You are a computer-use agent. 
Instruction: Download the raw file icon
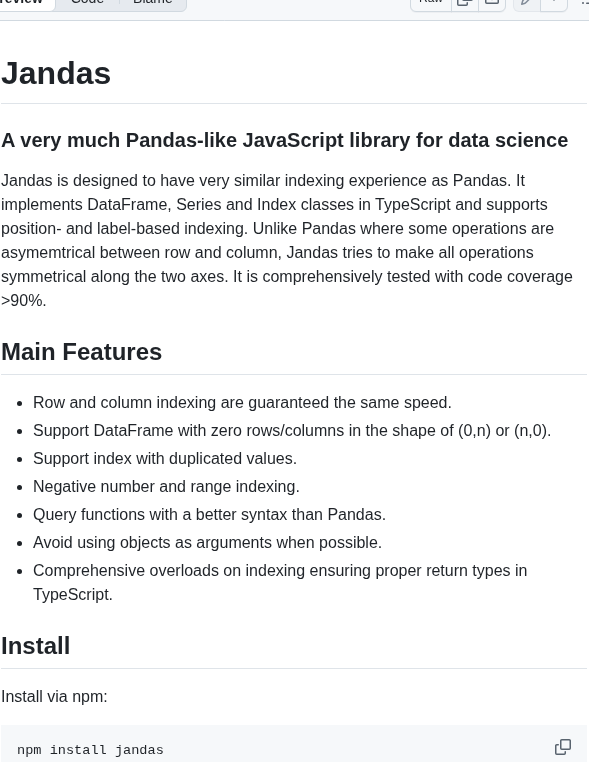coord(492,2)
